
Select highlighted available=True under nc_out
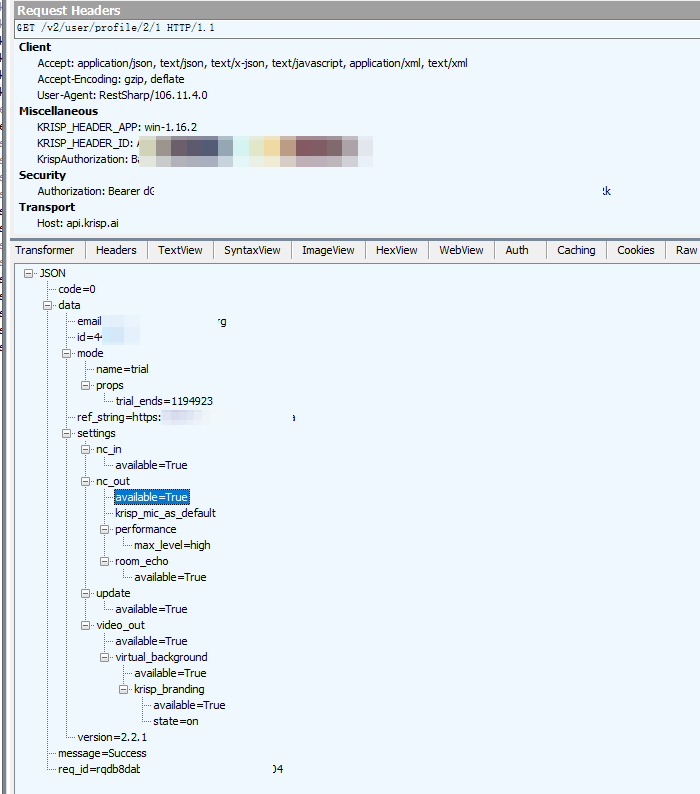[151, 497]
